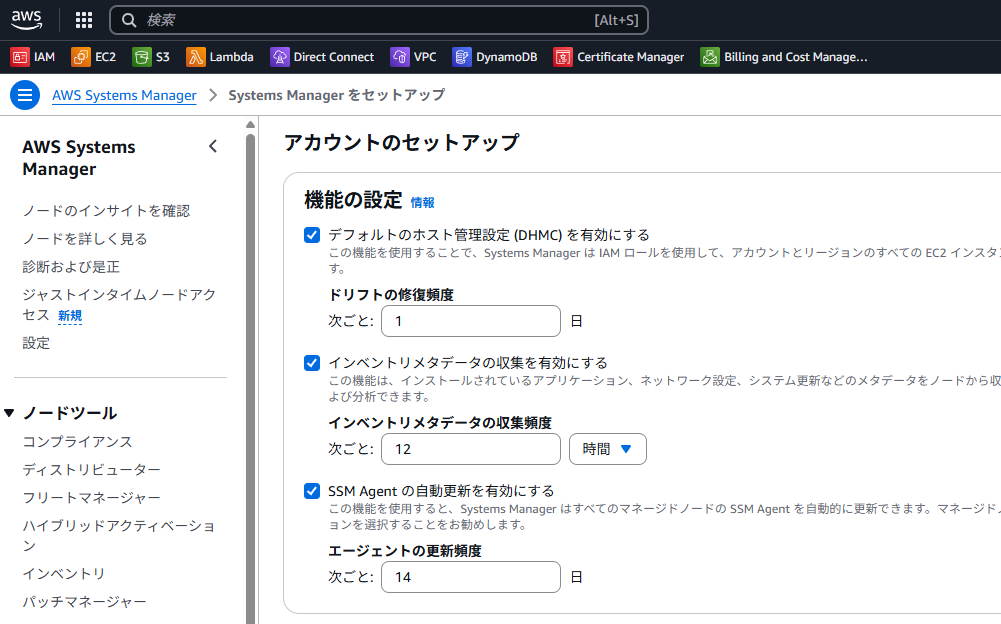The image size is (1001, 624).
Task: Open the EC2 service shortcut icon
Action: [x=81, y=57]
